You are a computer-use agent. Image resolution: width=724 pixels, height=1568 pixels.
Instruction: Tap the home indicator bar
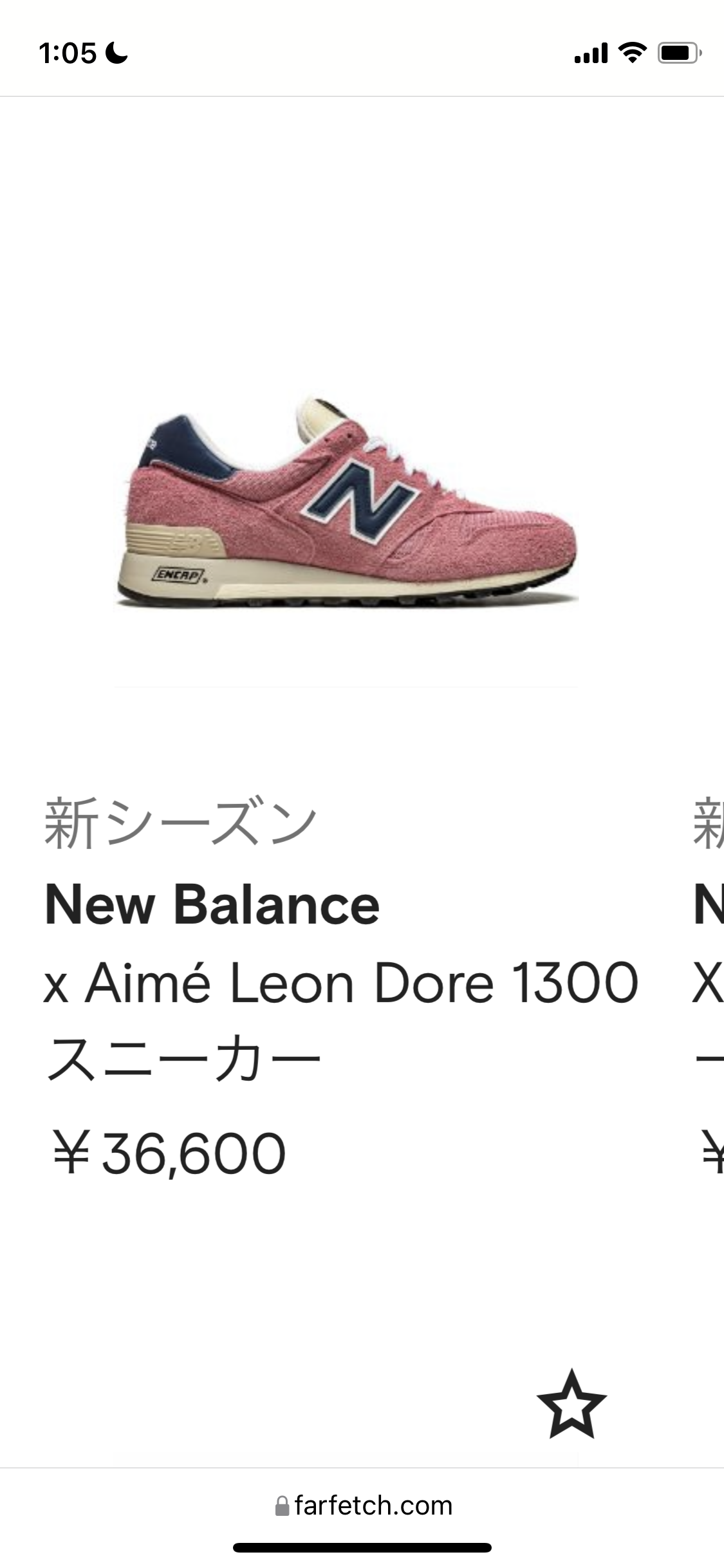(362, 1547)
